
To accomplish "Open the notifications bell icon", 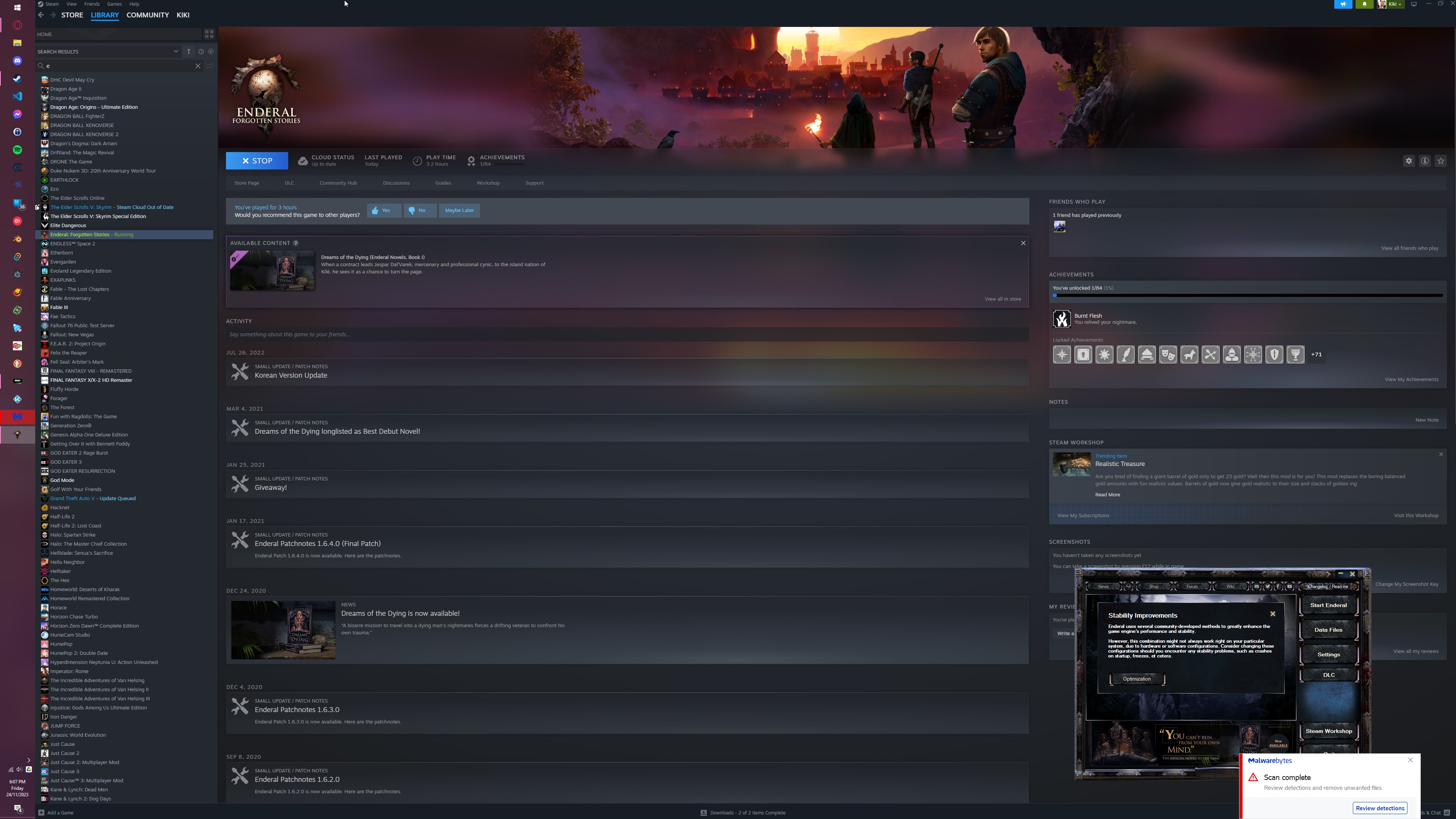I will pyautogui.click(x=1365, y=4).
